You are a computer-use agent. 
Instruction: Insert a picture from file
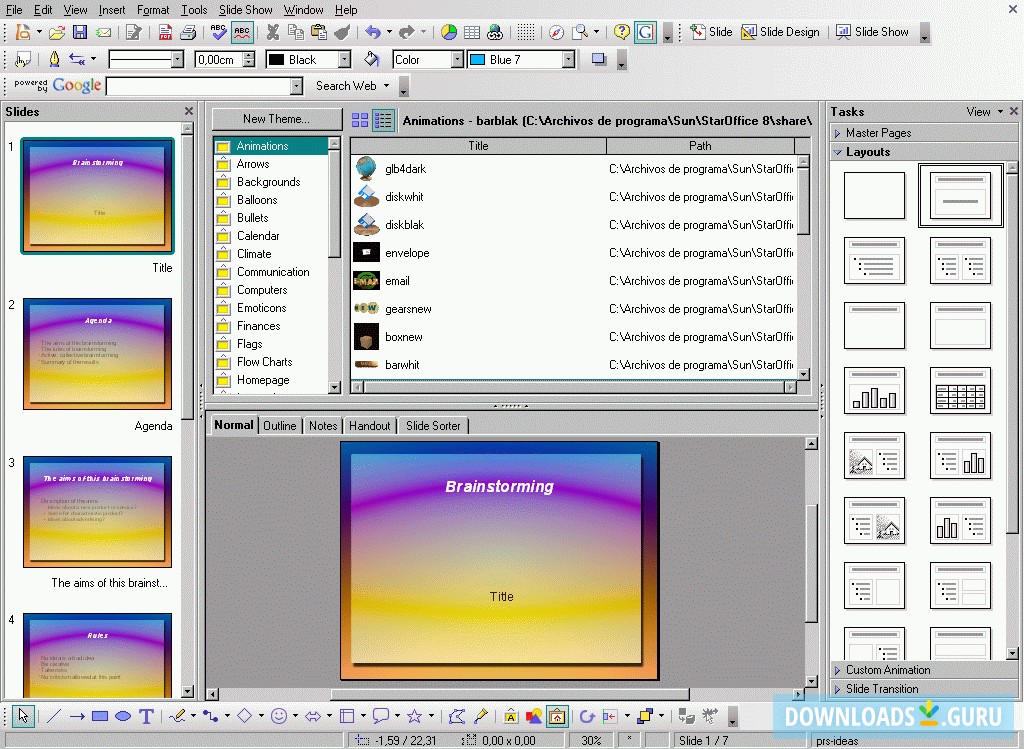click(535, 716)
